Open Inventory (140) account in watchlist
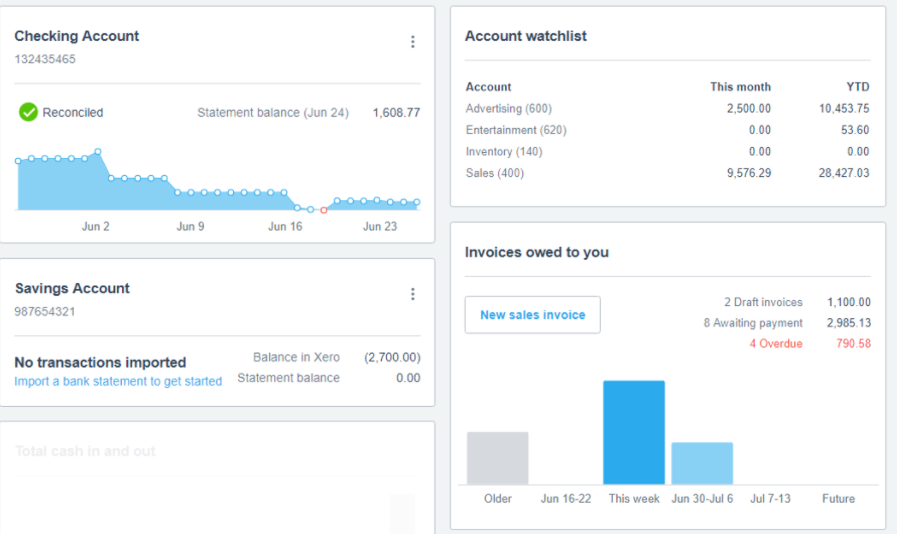The height and width of the screenshot is (534, 897). tap(504, 152)
